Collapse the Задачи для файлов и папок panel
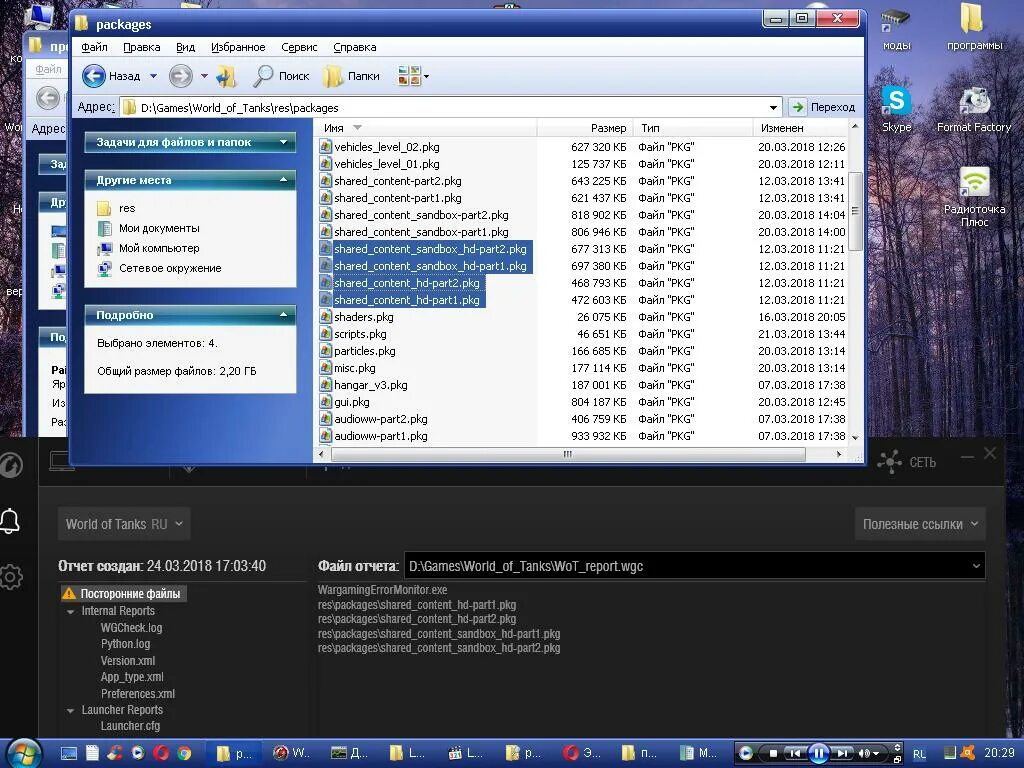1024x768 pixels. click(x=283, y=142)
